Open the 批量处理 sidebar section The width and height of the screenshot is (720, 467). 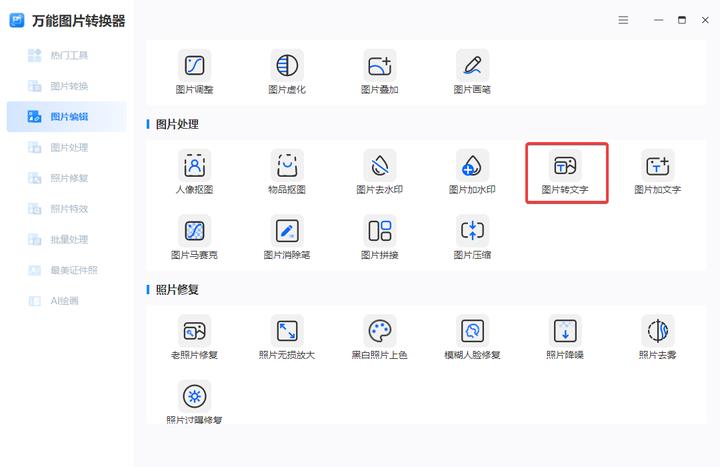[x=68, y=239]
